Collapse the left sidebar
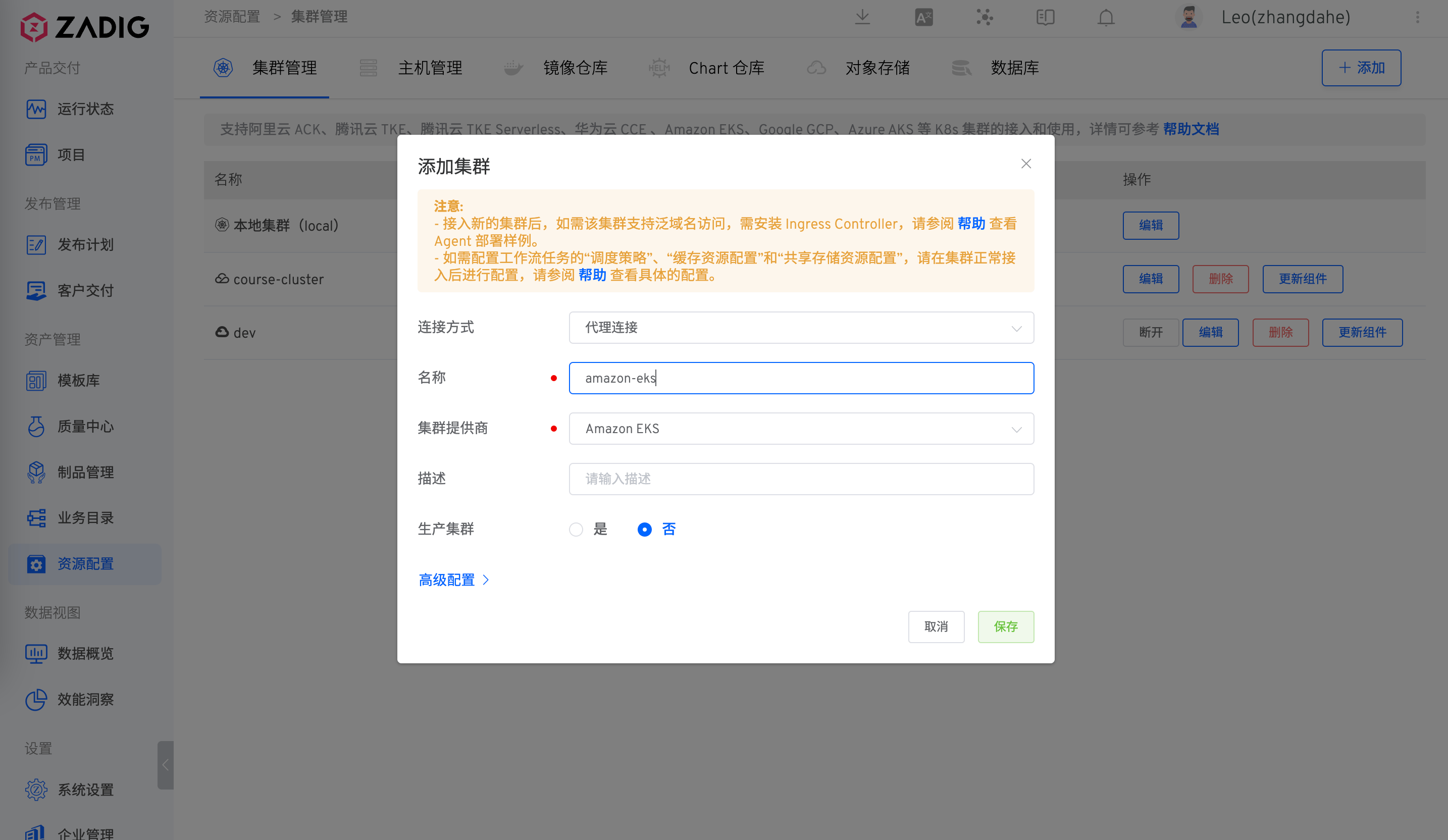1448x840 pixels. [x=166, y=765]
